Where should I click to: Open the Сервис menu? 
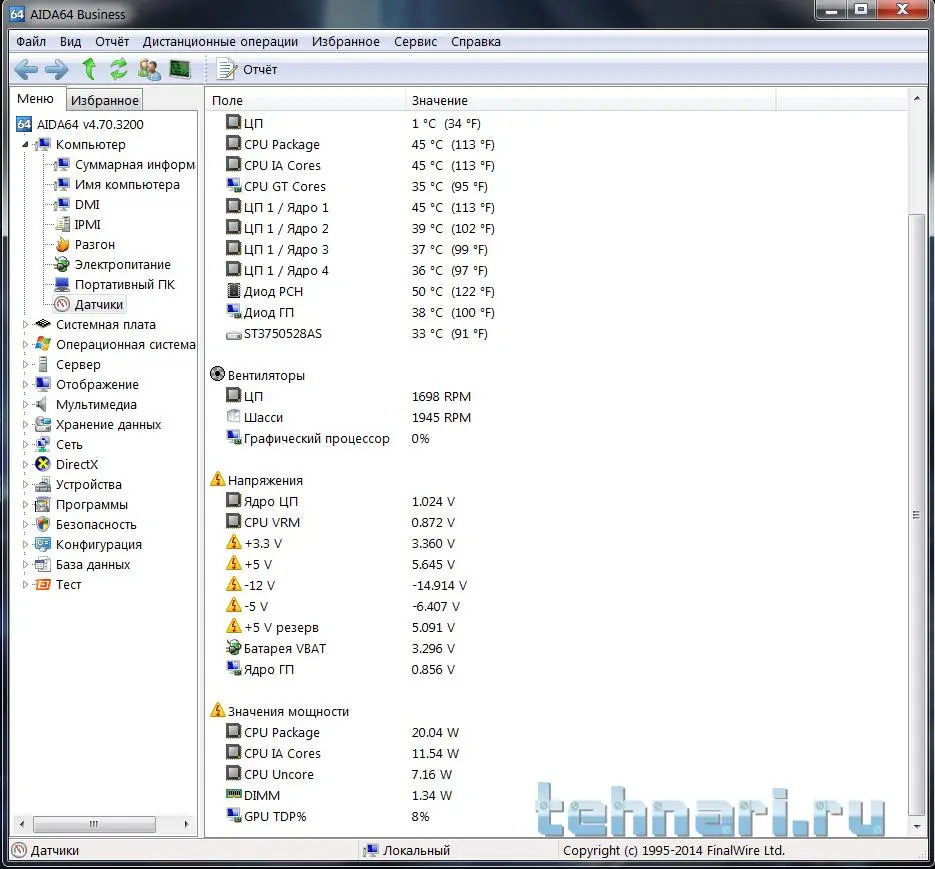pyautogui.click(x=415, y=41)
